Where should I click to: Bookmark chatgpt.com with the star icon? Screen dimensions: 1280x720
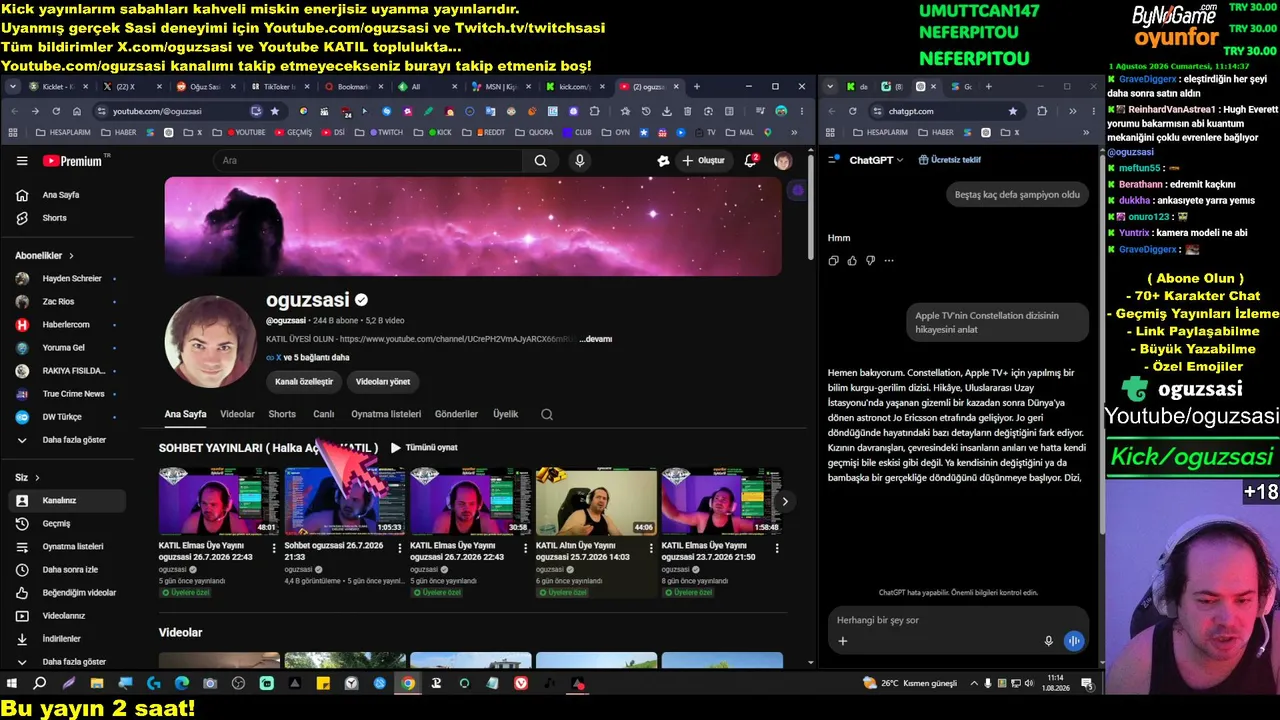pos(1013,111)
